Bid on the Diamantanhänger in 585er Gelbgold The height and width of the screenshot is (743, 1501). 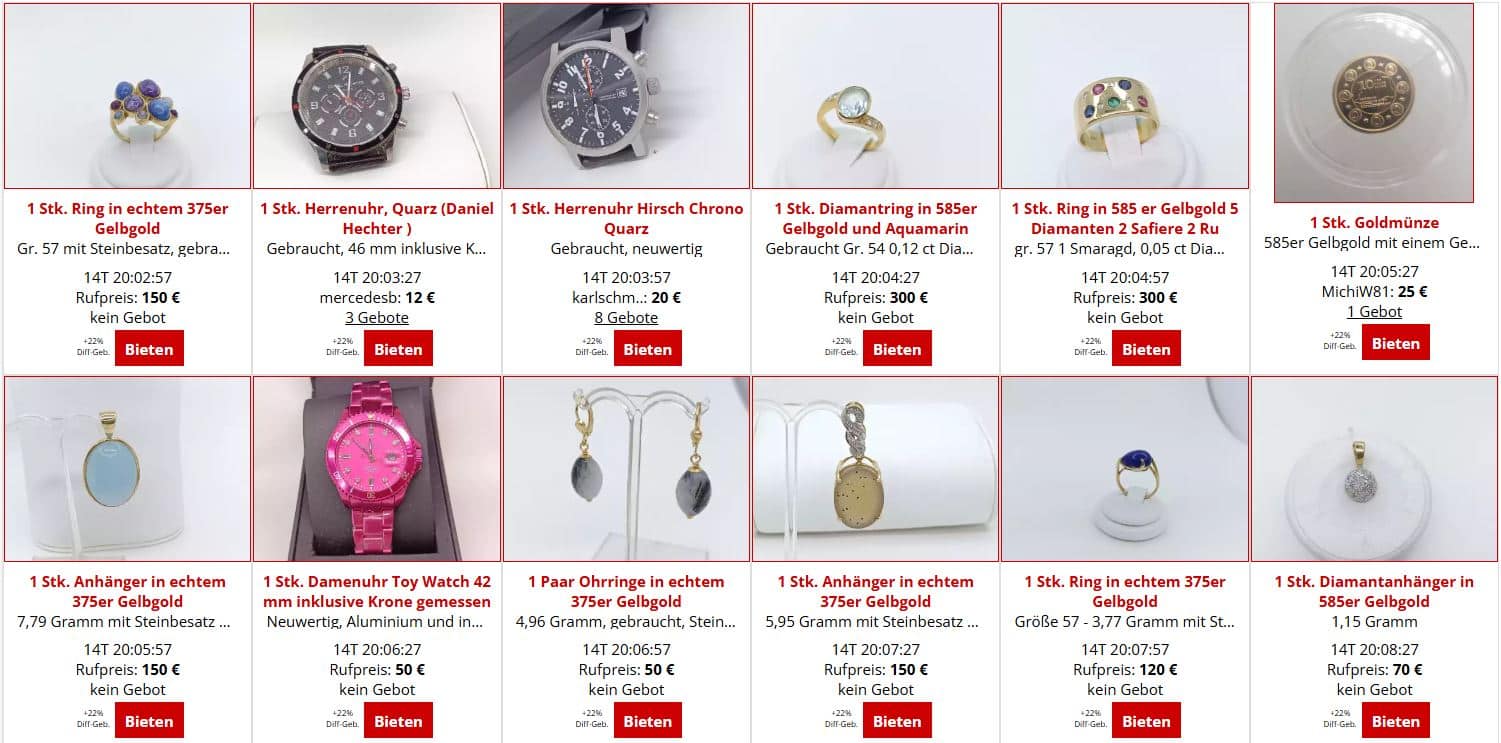[1395, 721]
